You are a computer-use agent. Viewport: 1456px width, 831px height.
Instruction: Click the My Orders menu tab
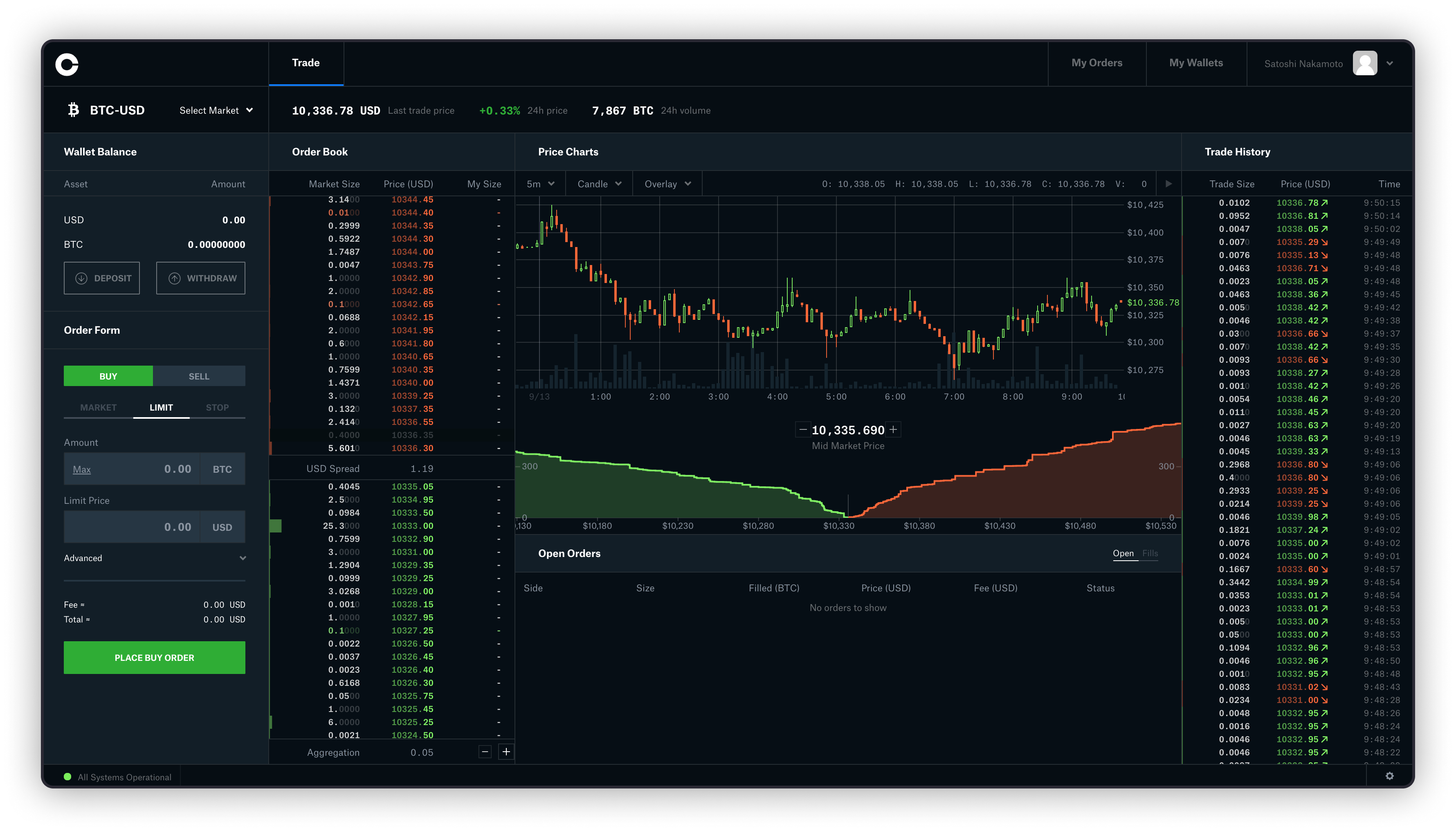pyautogui.click(x=1097, y=62)
